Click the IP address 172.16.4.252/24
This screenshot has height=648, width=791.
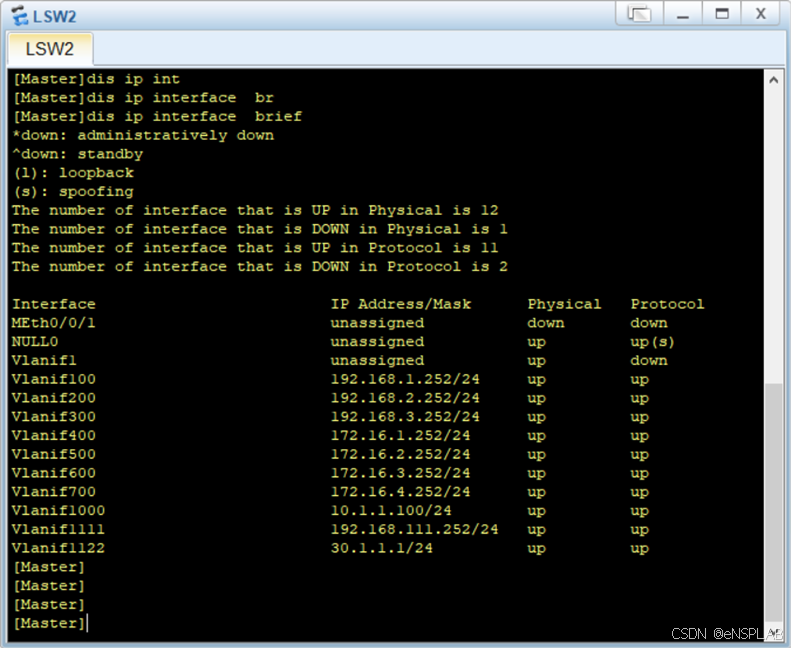401,492
